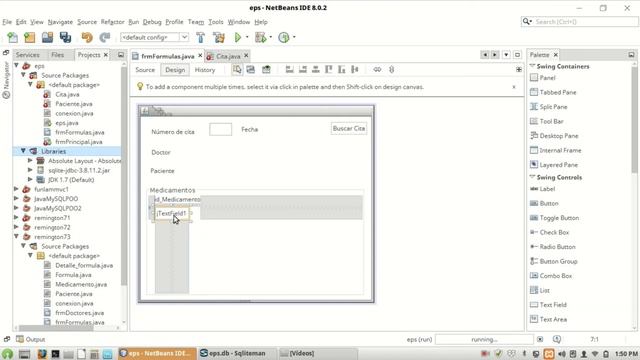
Task: Click the running progress bar
Action: pos(484,339)
